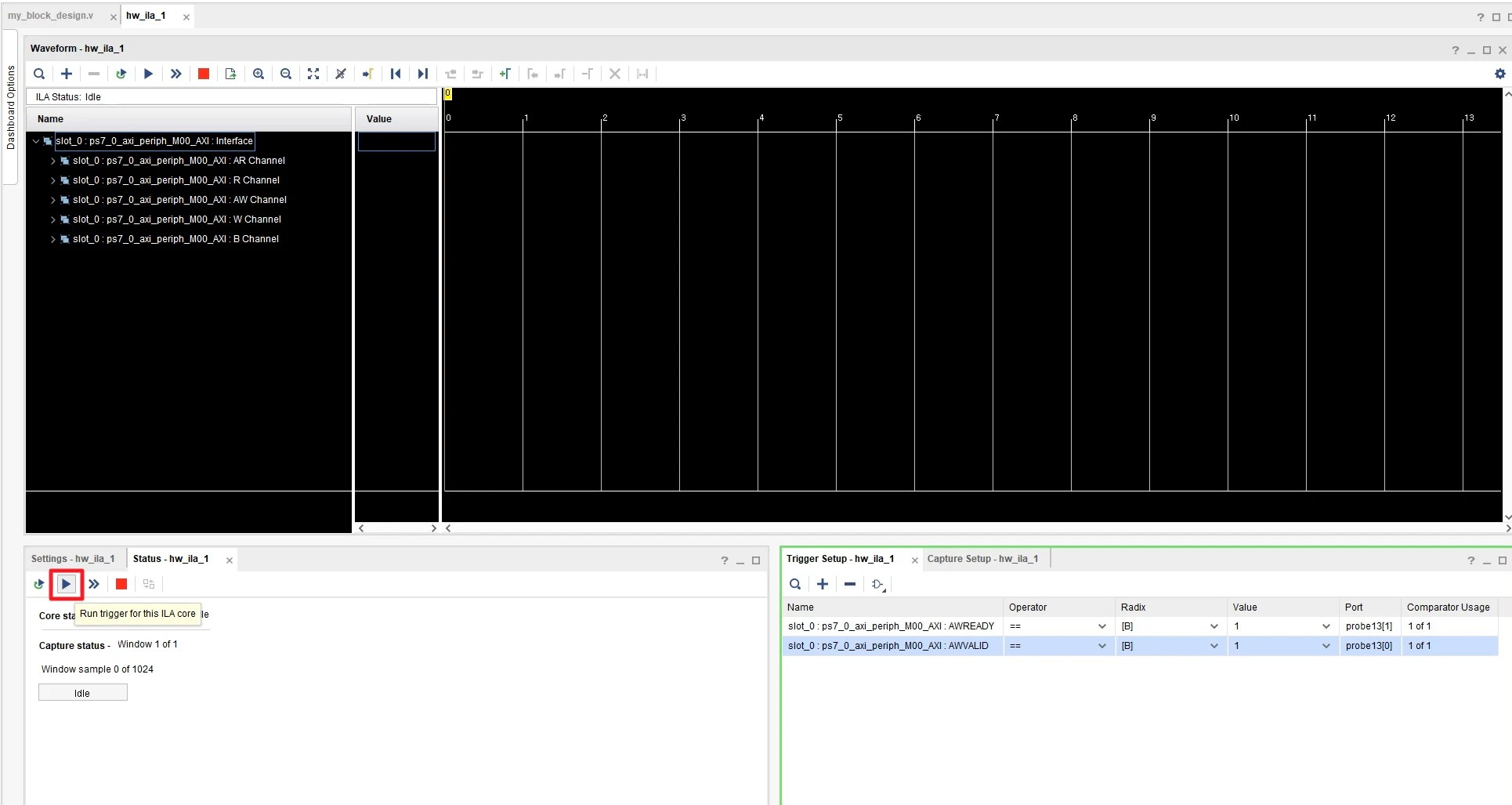Remove selected probe in Trigger Setup
The width and height of the screenshot is (1512, 805).
coord(850,584)
